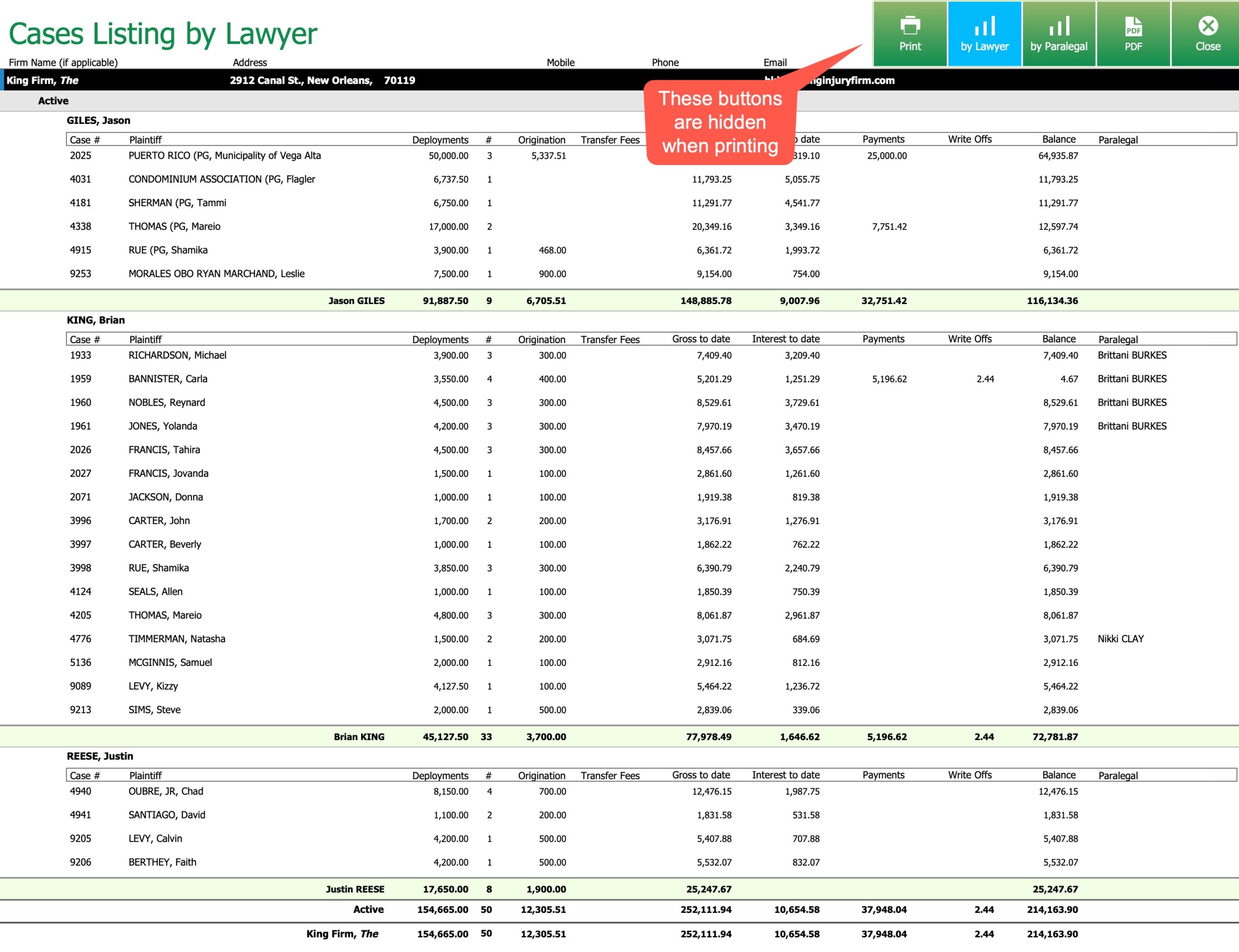Click Brian KING balance total 72,781.87
1239x952 pixels.
coord(1055,737)
